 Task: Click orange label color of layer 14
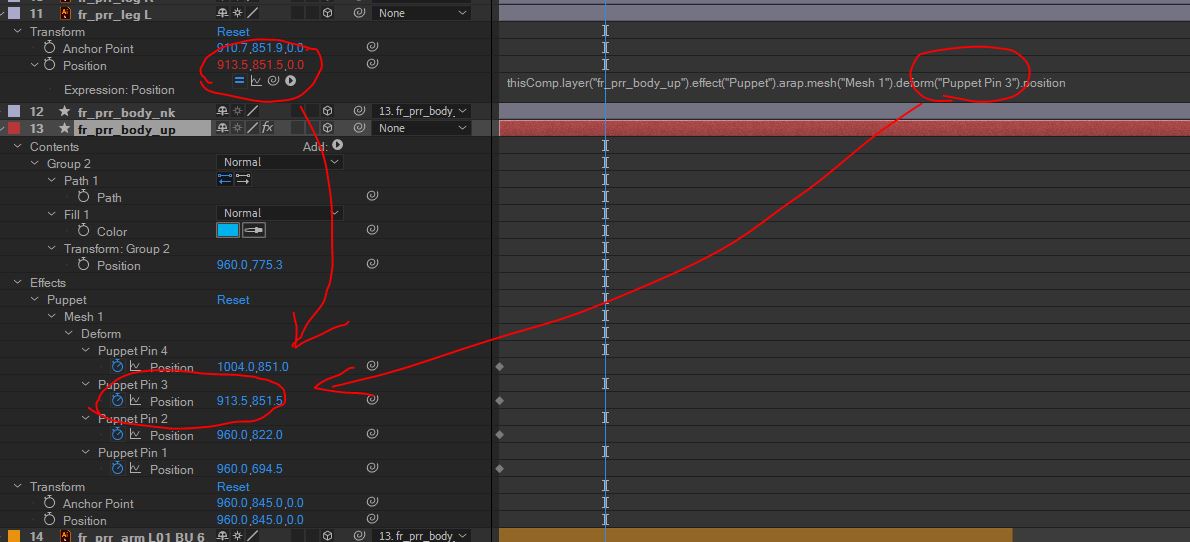(x=14, y=537)
